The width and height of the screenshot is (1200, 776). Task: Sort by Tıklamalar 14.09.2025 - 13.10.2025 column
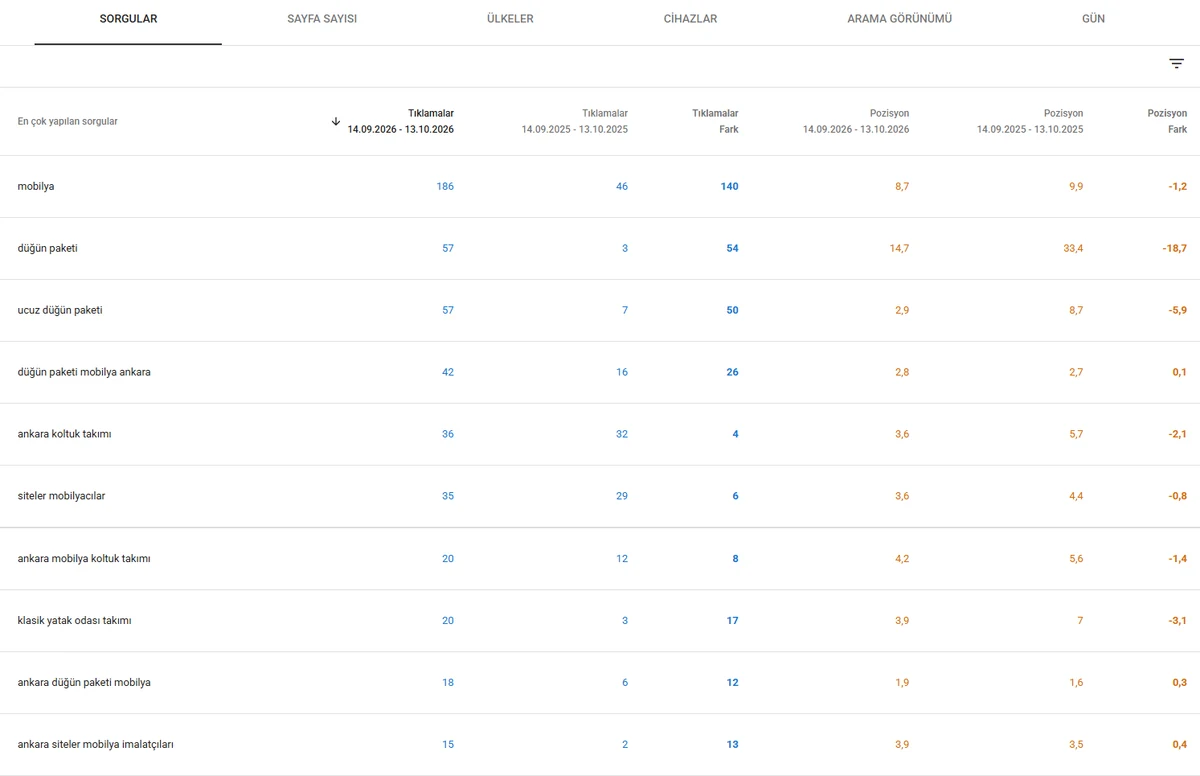pos(574,121)
